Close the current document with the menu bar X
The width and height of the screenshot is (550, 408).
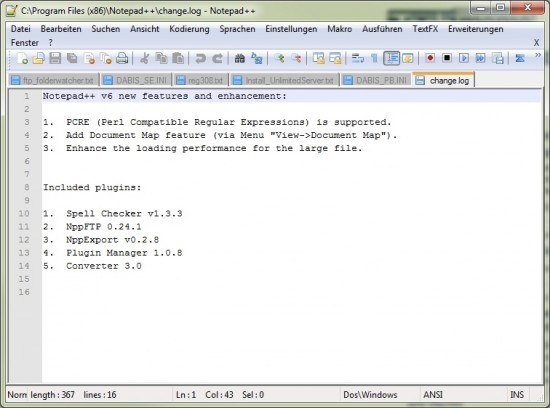tap(536, 43)
